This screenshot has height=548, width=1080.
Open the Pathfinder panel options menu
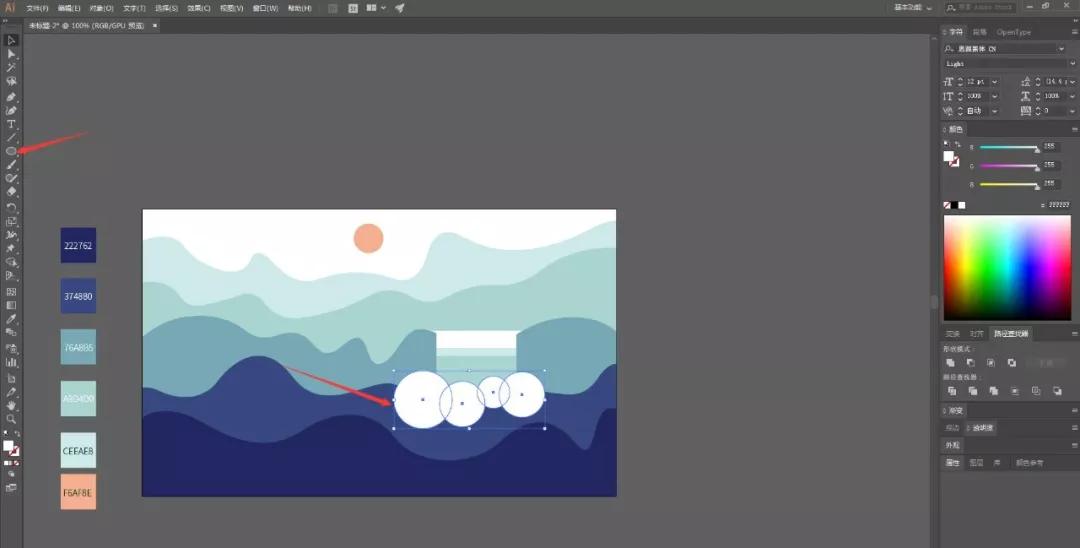1074,334
